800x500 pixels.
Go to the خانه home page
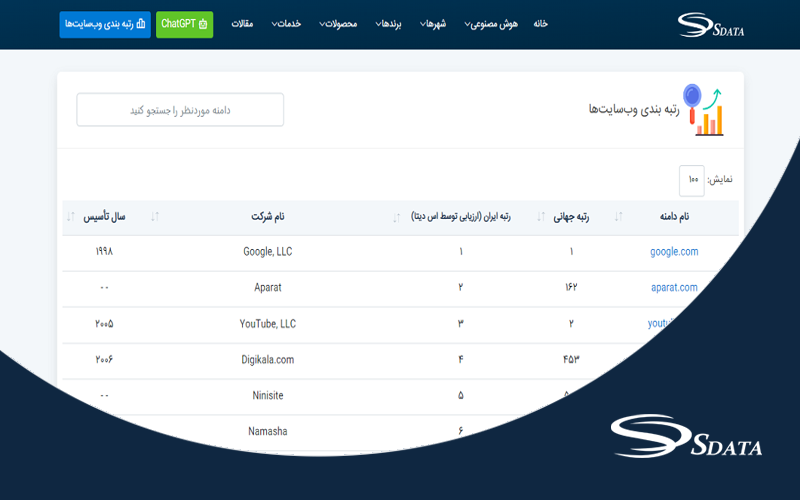[x=540, y=24]
